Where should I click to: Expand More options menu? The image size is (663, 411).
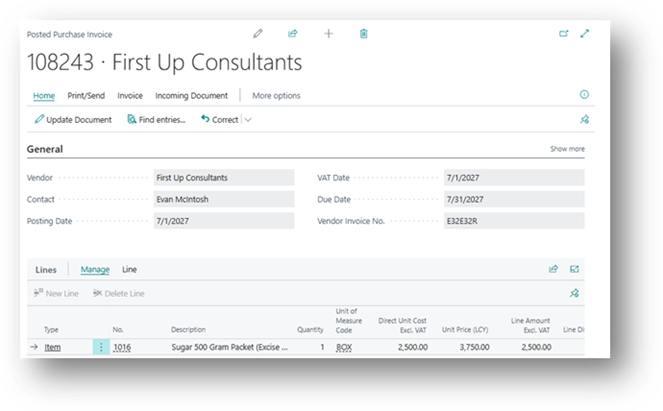(276, 96)
